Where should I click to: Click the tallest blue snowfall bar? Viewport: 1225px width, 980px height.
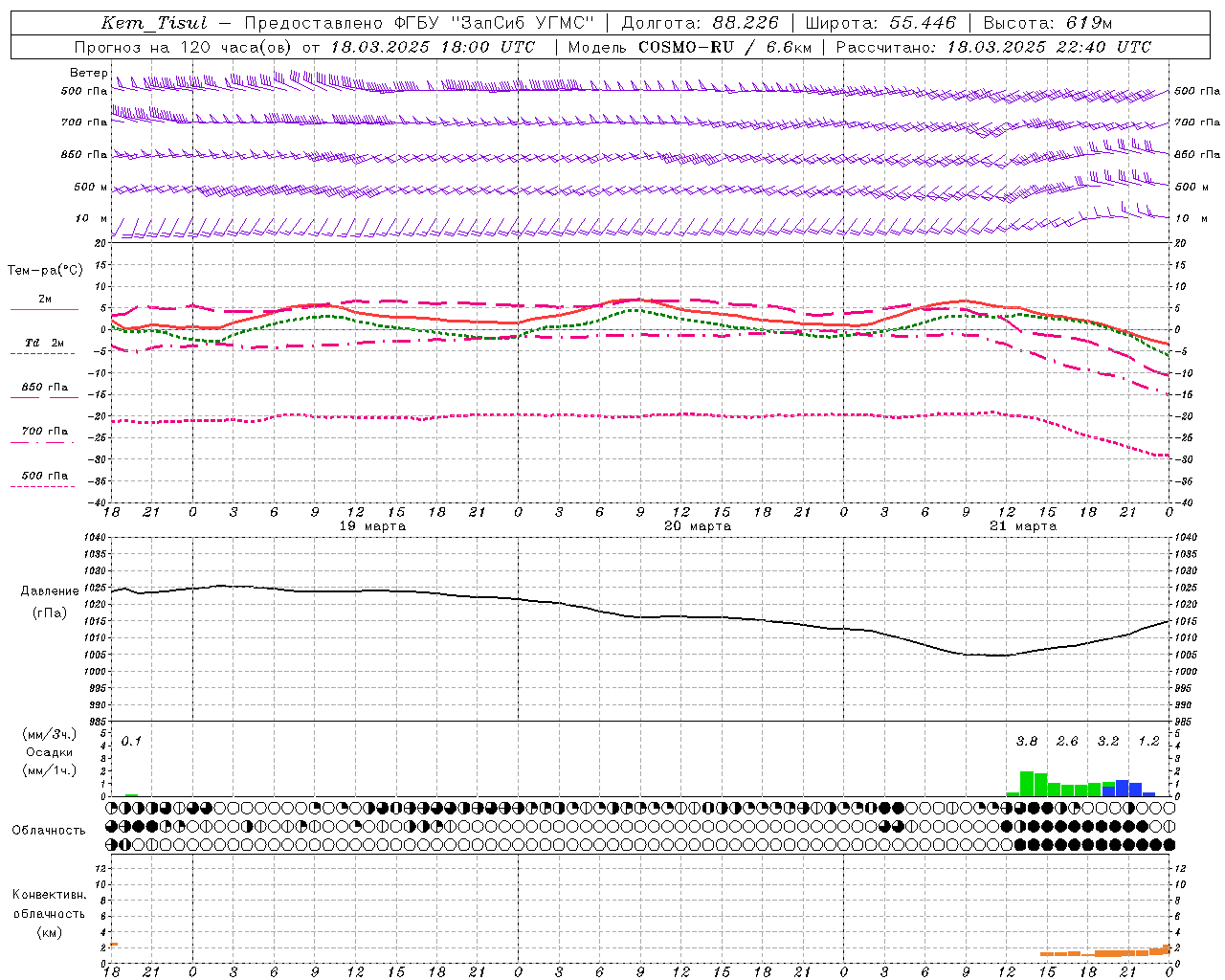click(x=1122, y=788)
